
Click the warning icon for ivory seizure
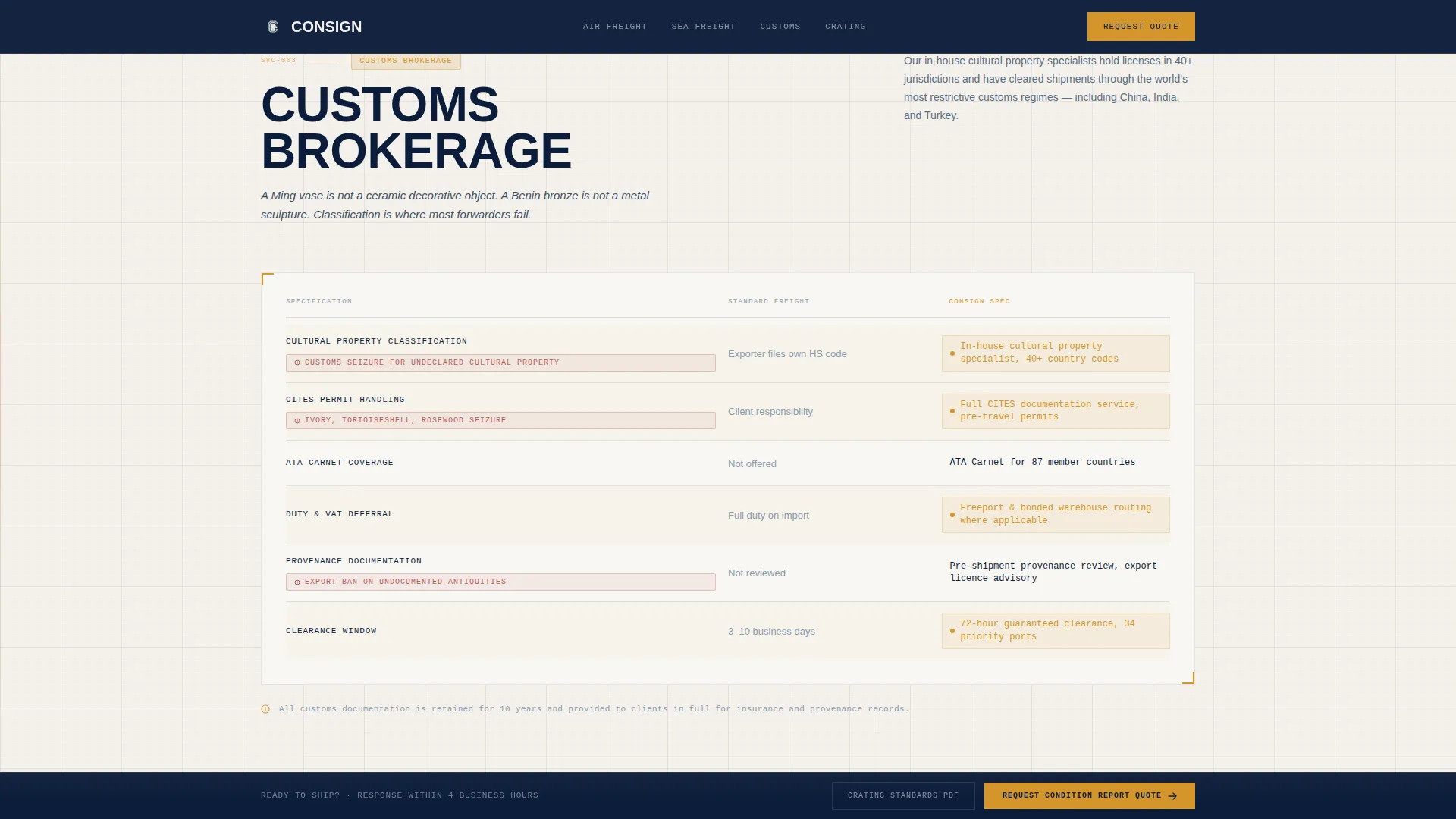(297, 421)
